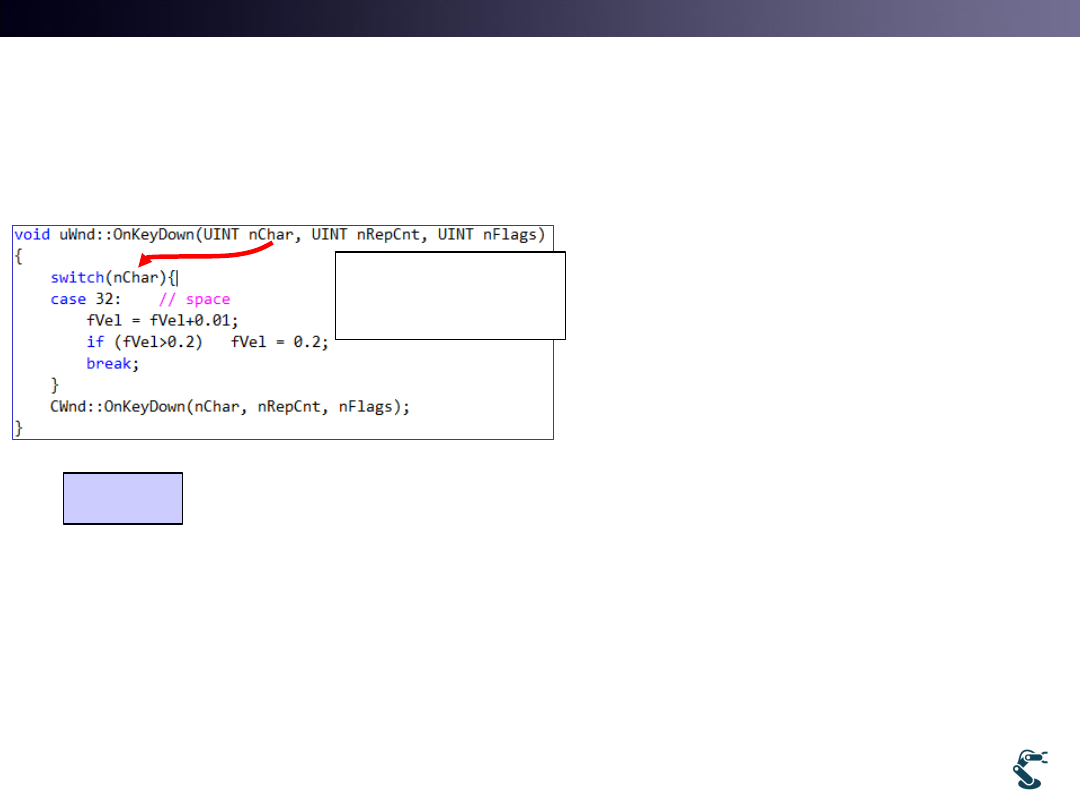The height and width of the screenshot is (810, 1080).
Task: Click the dark gradient header bar
Action: point(540,18)
